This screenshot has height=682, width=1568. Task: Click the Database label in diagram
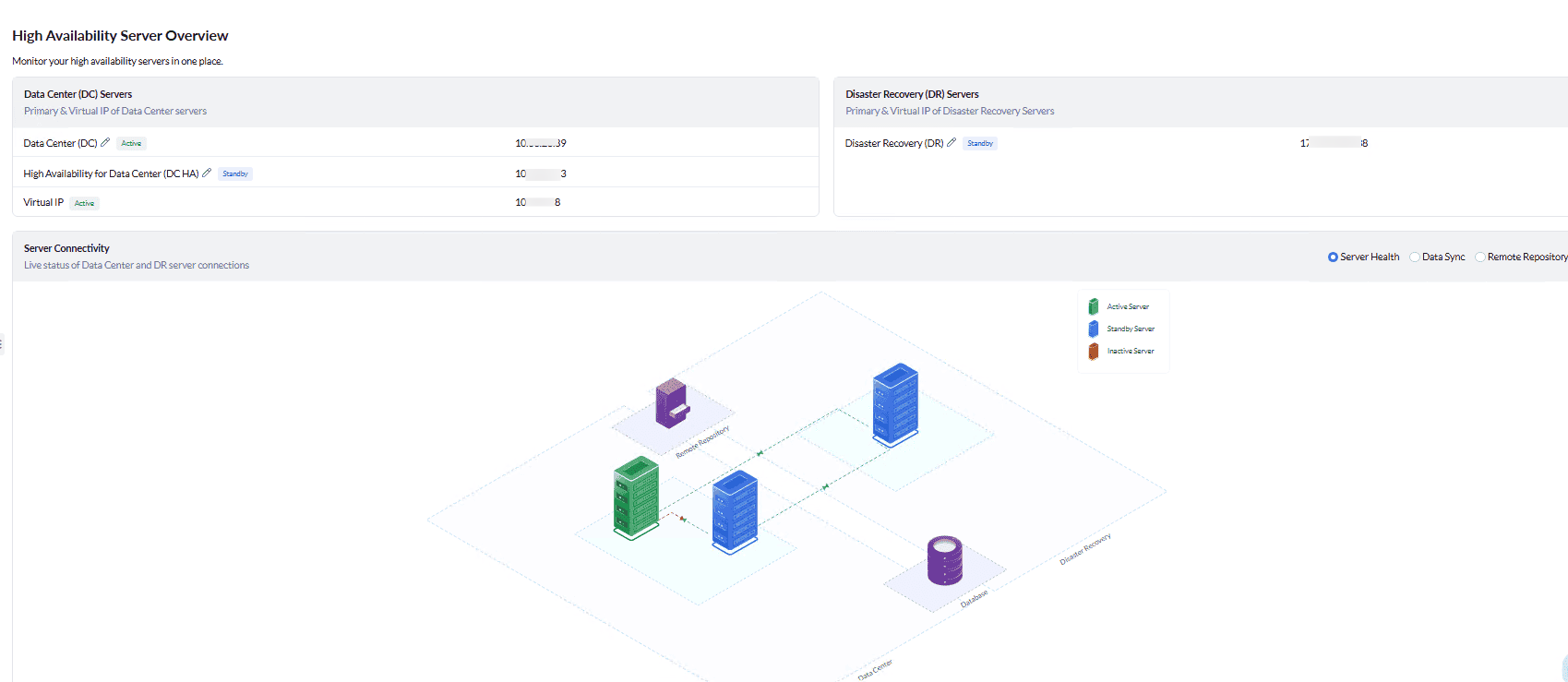pyautogui.click(x=974, y=598)
